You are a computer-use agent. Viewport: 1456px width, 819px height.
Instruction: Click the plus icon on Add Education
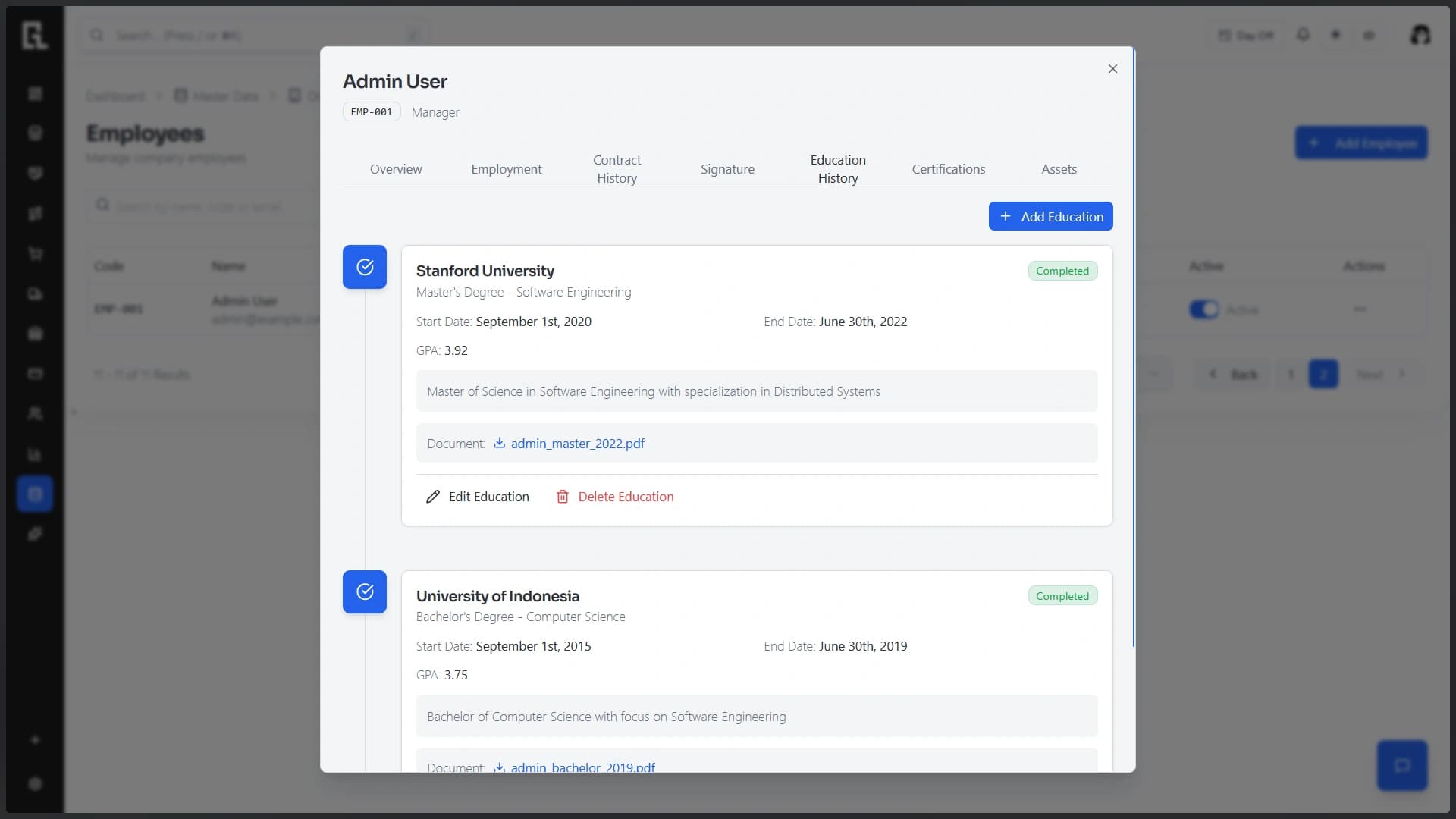1006,216
